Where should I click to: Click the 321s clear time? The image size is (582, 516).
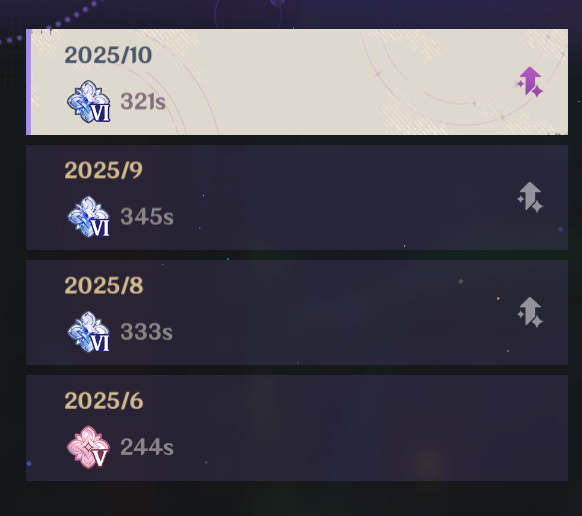coord(143,101)
